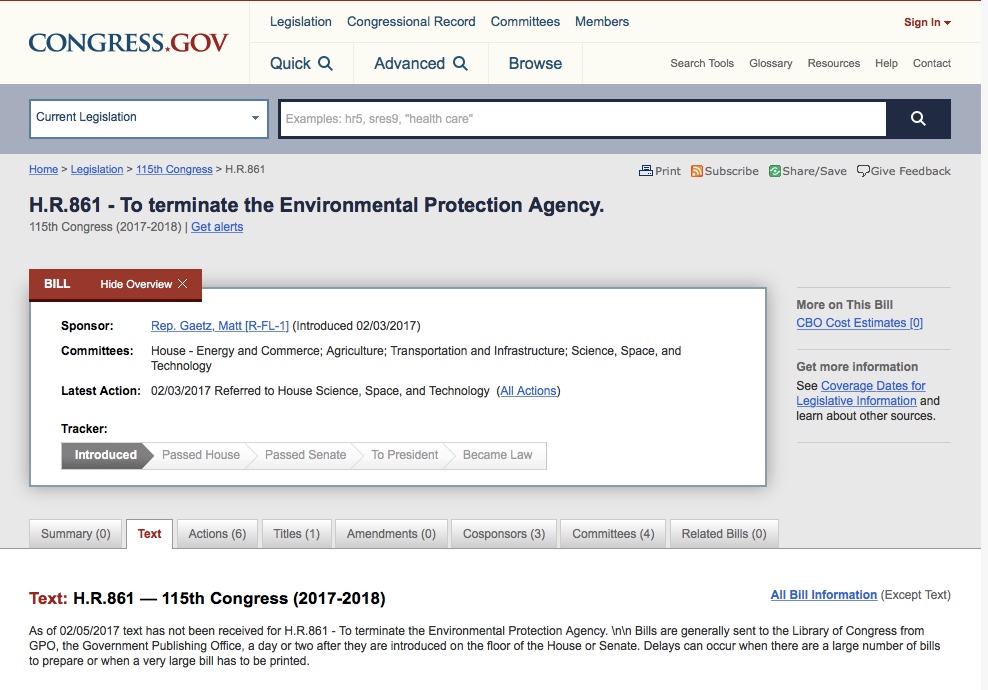Open the All Actions link
The width and height of the screenshot is (988, 690).
(528, 391)
